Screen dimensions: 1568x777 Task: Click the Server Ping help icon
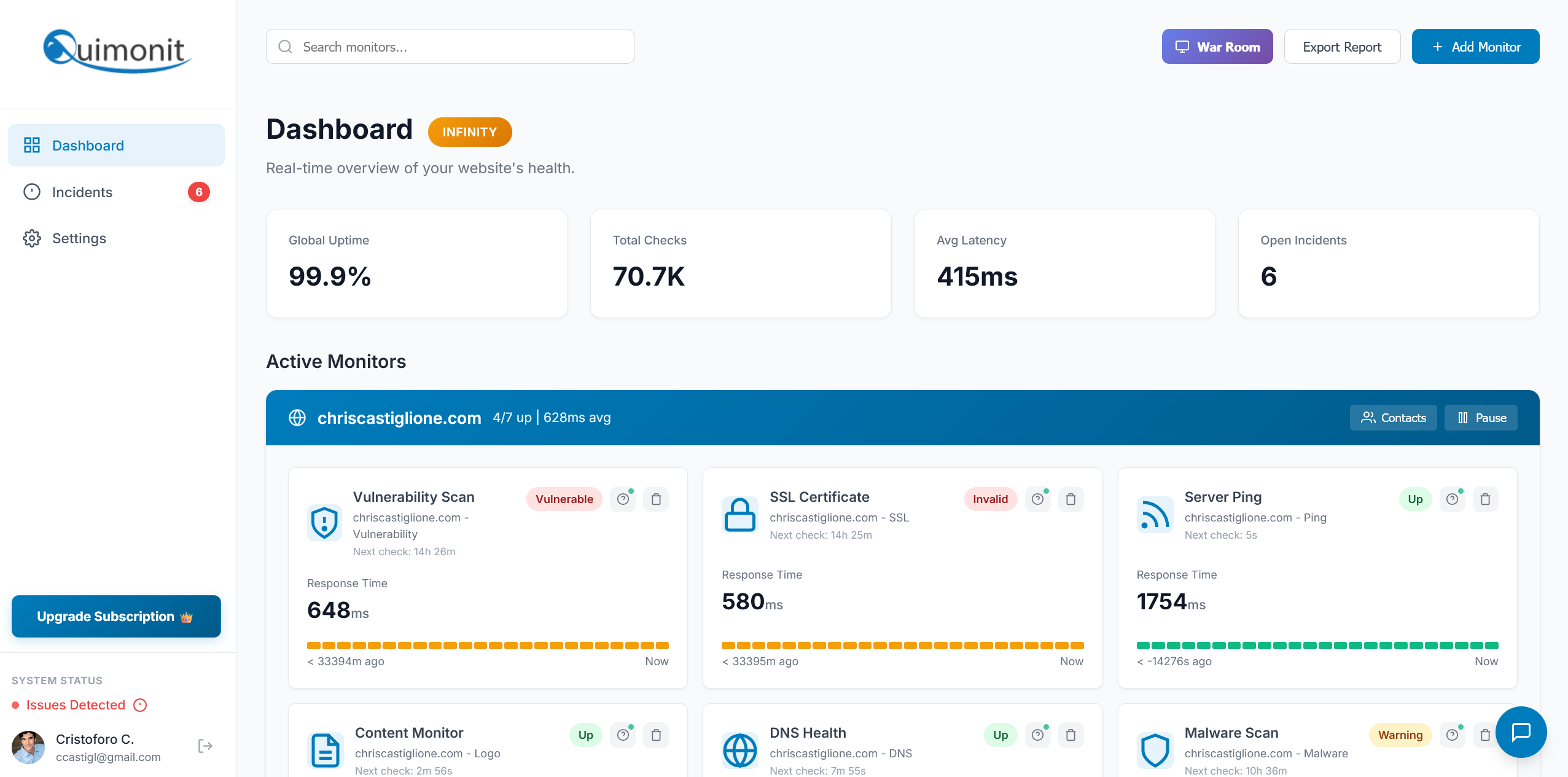[1452, 499]
